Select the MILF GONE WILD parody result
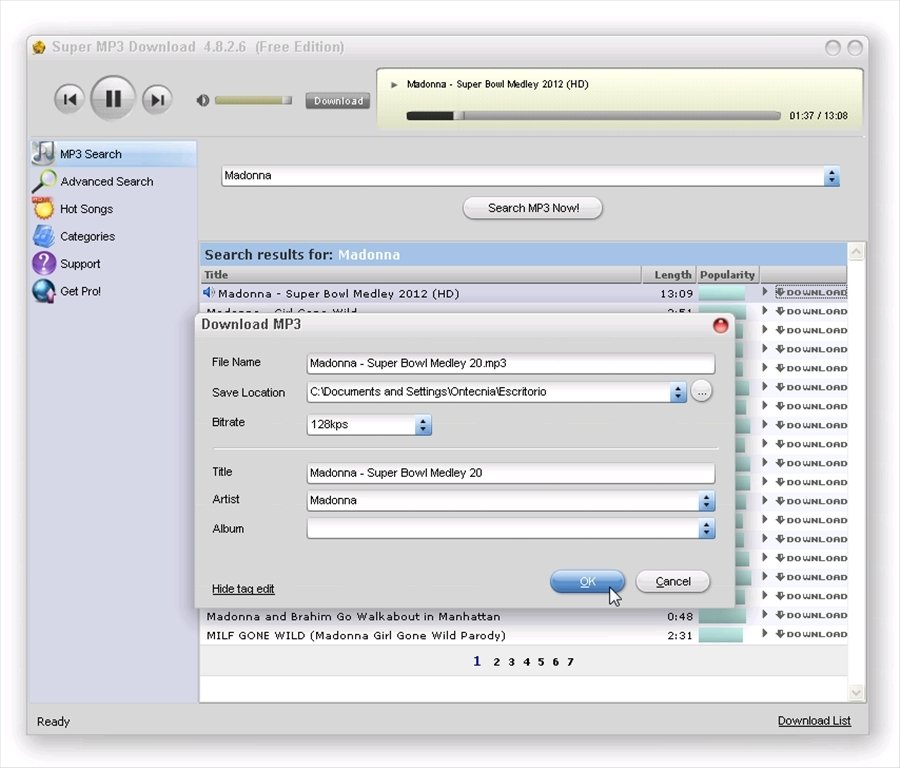This screenshot has height=768, width=900. (x=356, y=635)
